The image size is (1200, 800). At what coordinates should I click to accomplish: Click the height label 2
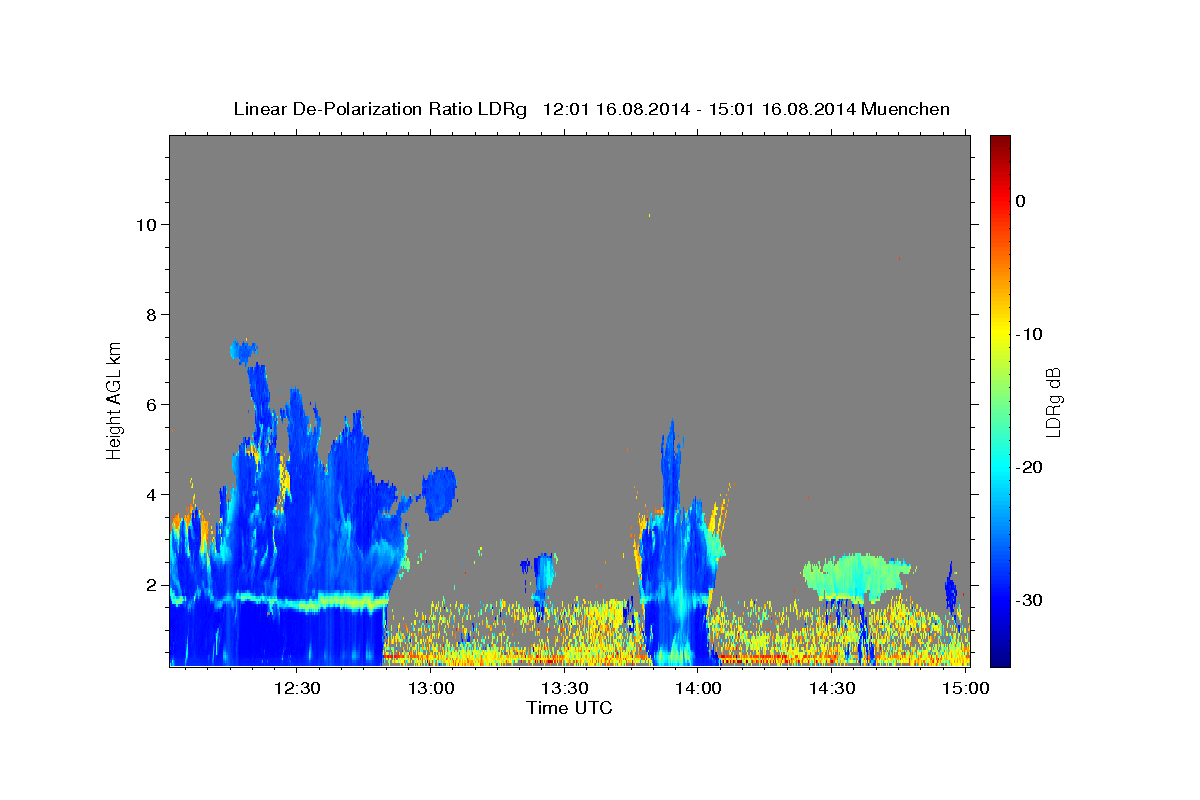pyautogui.click(x=152, y=584)
